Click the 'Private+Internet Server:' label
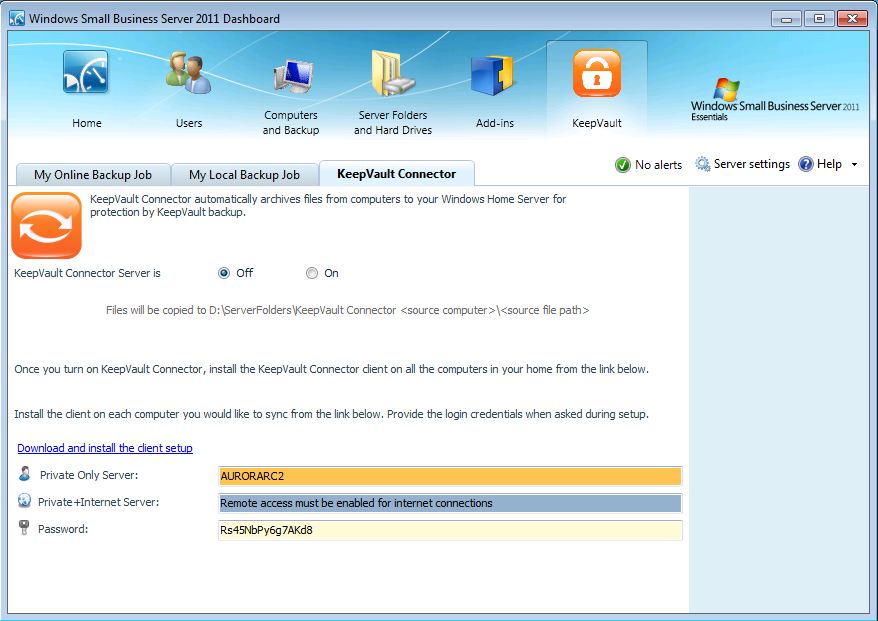 [x=99, y=502]
